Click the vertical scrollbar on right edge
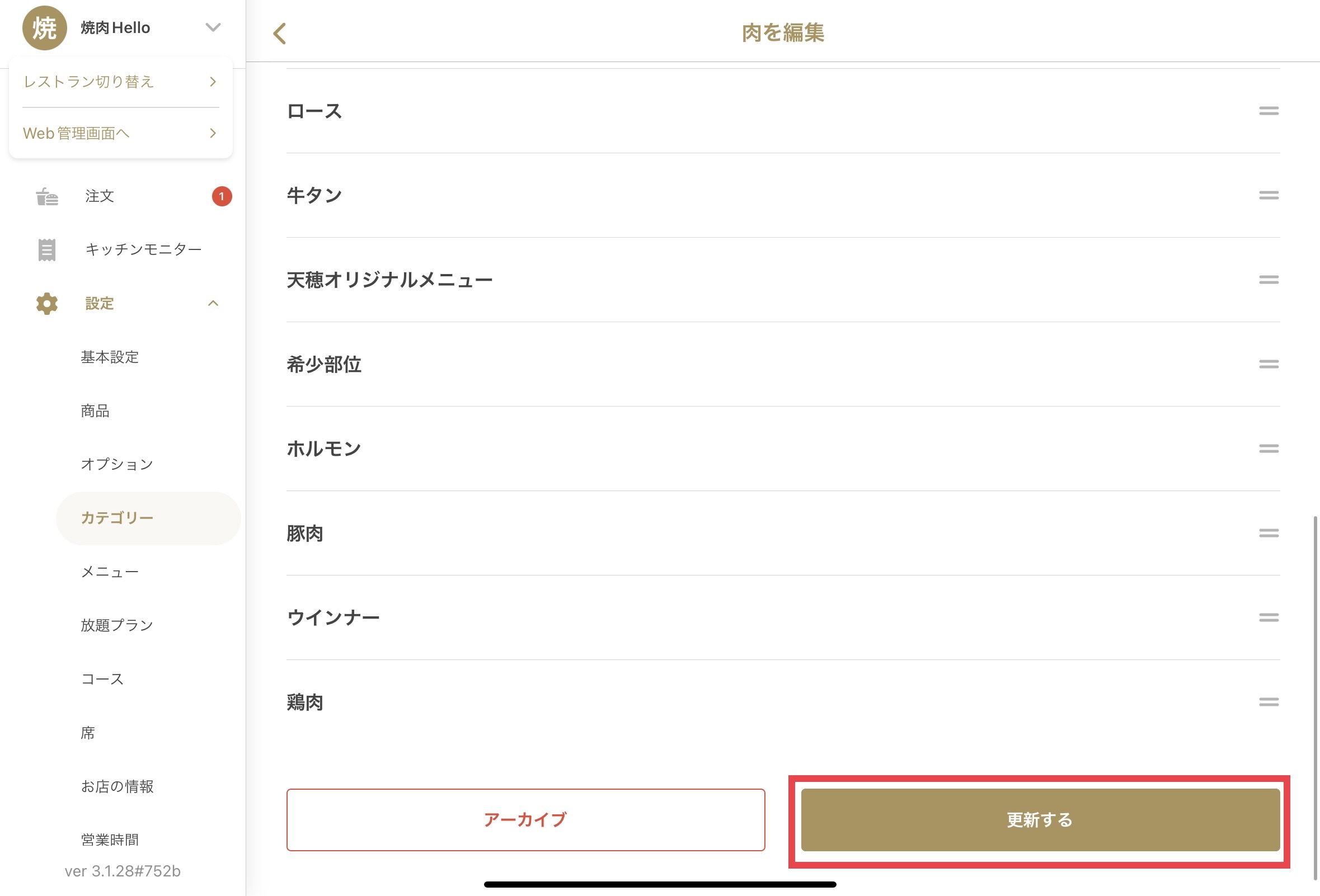Screen dimensions: 1320x896 coord(1316,697)
